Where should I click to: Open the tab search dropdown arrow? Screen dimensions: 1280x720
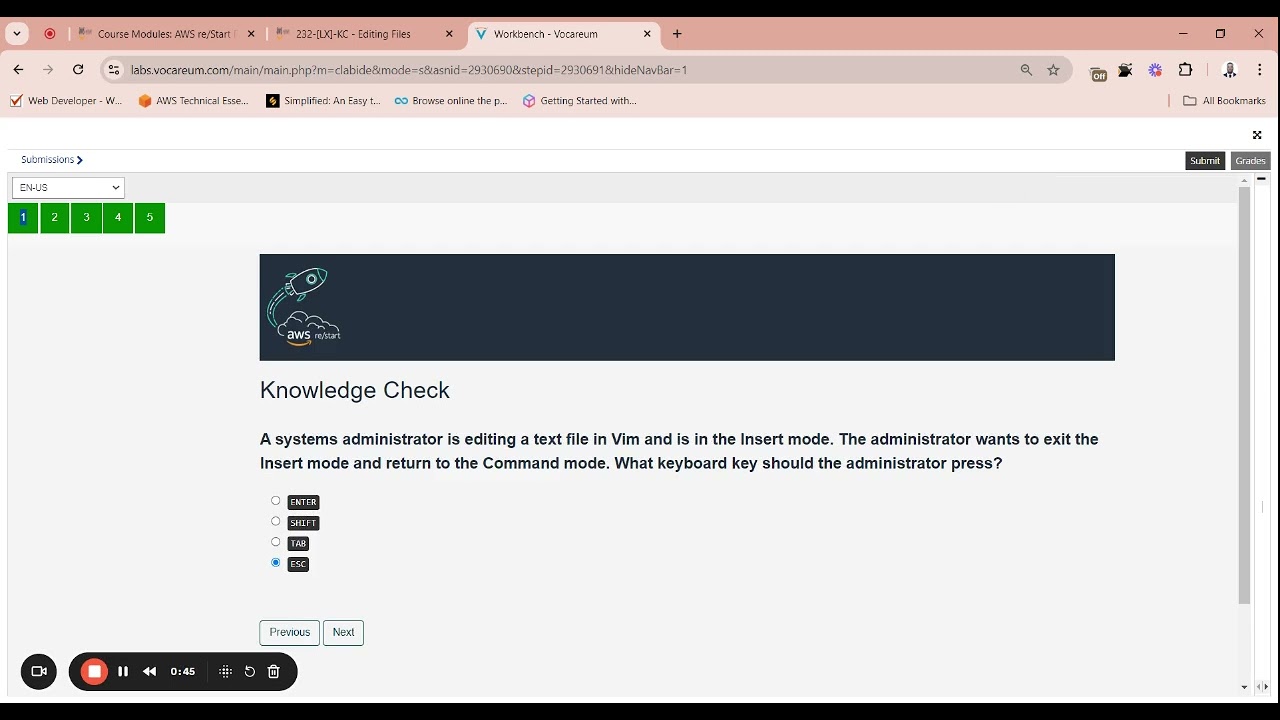point(16,34)
